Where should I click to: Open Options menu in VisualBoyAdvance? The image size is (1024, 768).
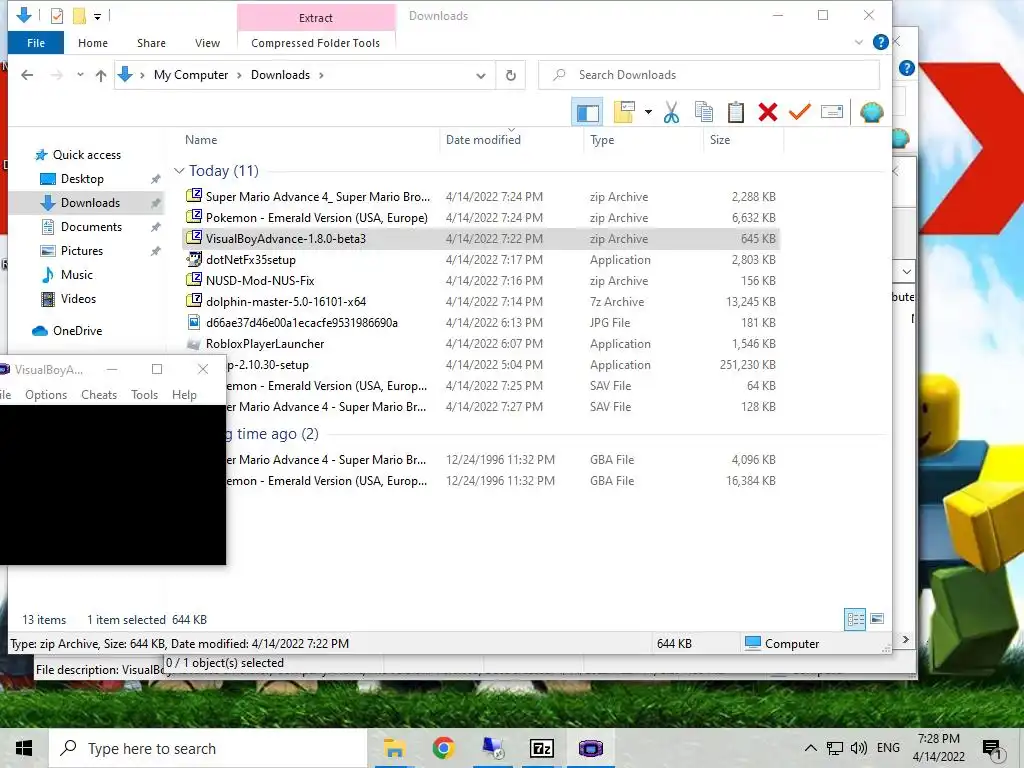pos(46,394)
